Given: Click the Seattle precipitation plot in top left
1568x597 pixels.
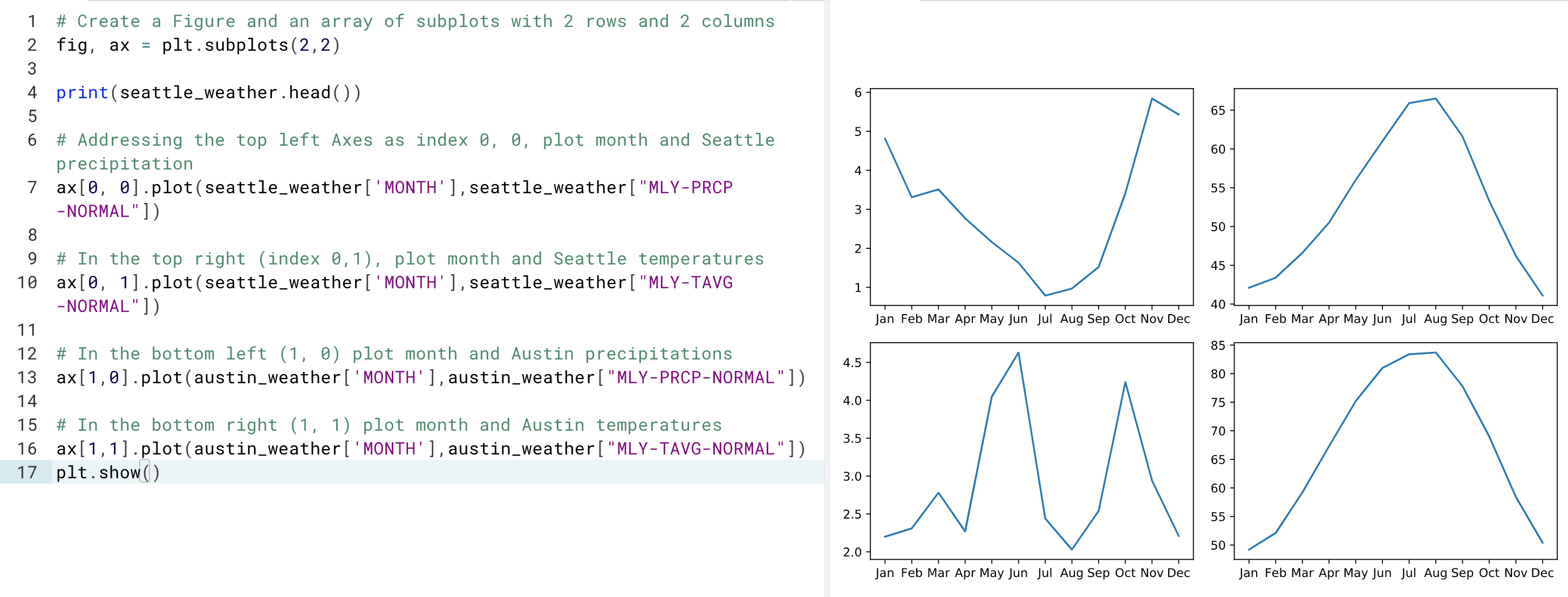Looking at the screenshot, I should click(1031, 197).
